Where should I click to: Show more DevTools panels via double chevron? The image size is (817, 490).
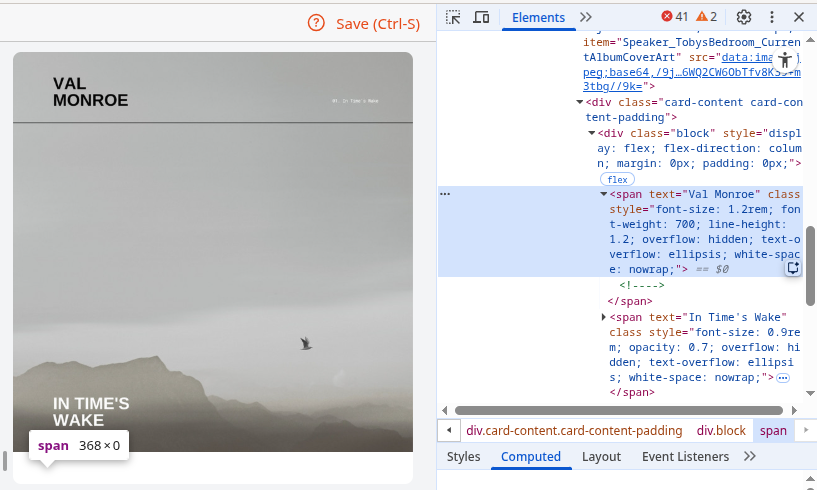pyautogui.click(x=586, y=17)
